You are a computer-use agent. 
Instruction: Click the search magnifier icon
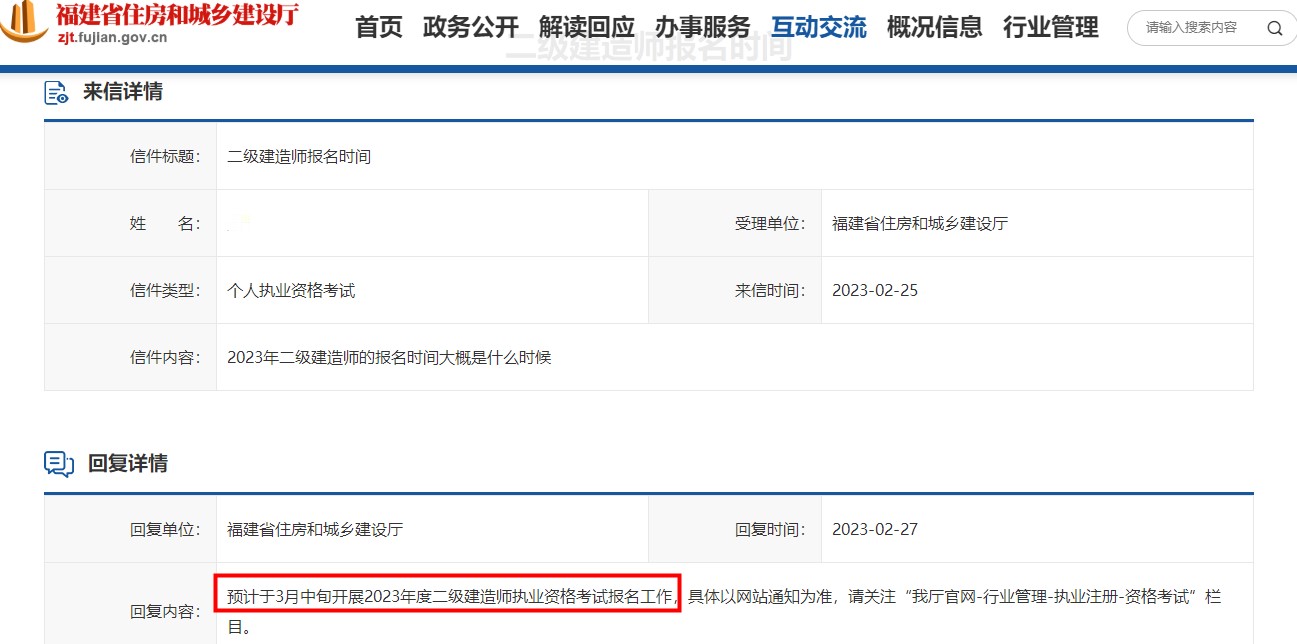[x=1274, y=28]
